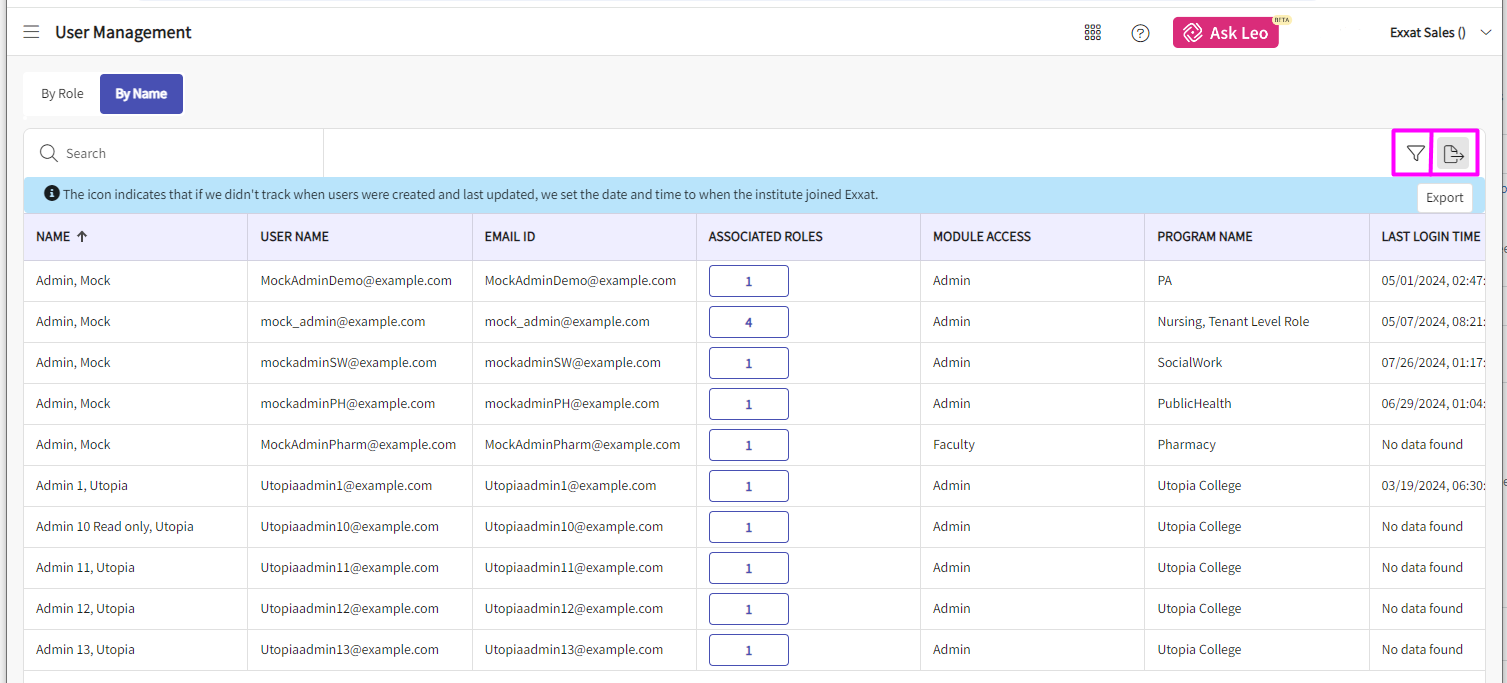Open the apps grid launcher
Image resolution: width=1507 pixels, height=683 pixels.
pyautogui.click(x=1092, y=33)
